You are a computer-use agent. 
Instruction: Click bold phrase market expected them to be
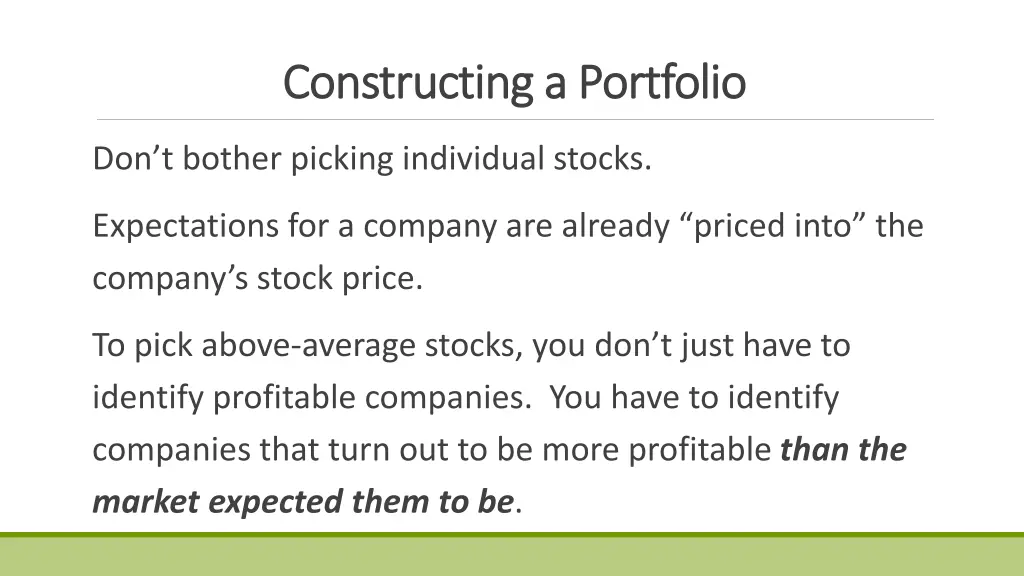303,502
